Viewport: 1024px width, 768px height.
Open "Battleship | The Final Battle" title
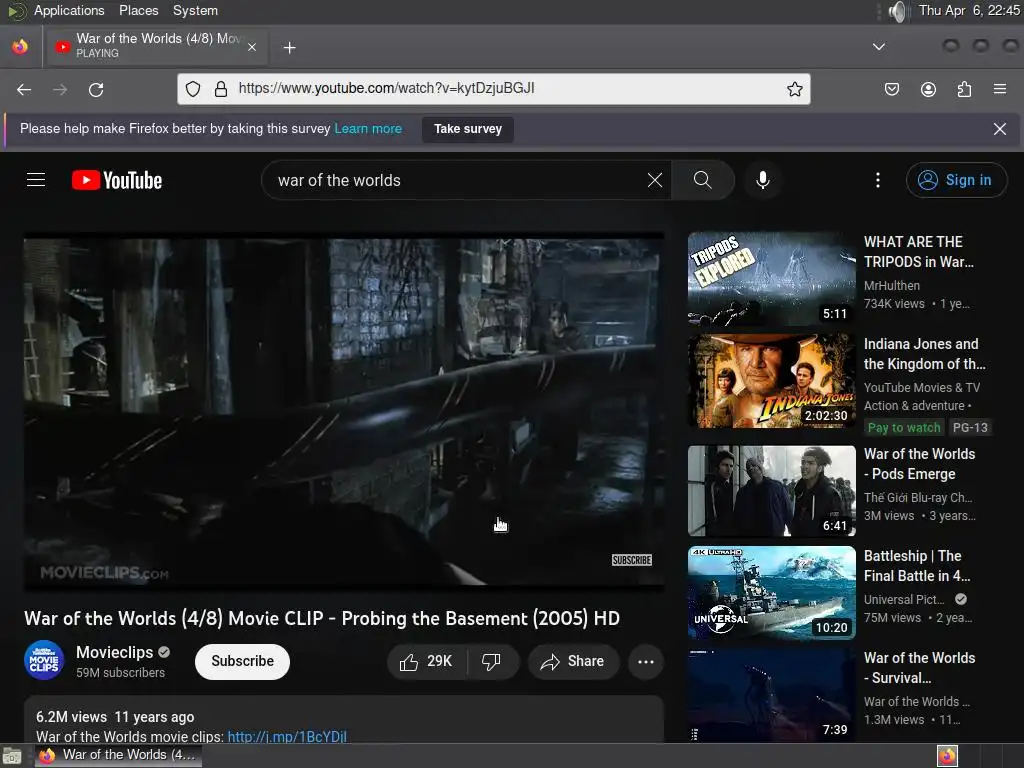click(917, 566)
